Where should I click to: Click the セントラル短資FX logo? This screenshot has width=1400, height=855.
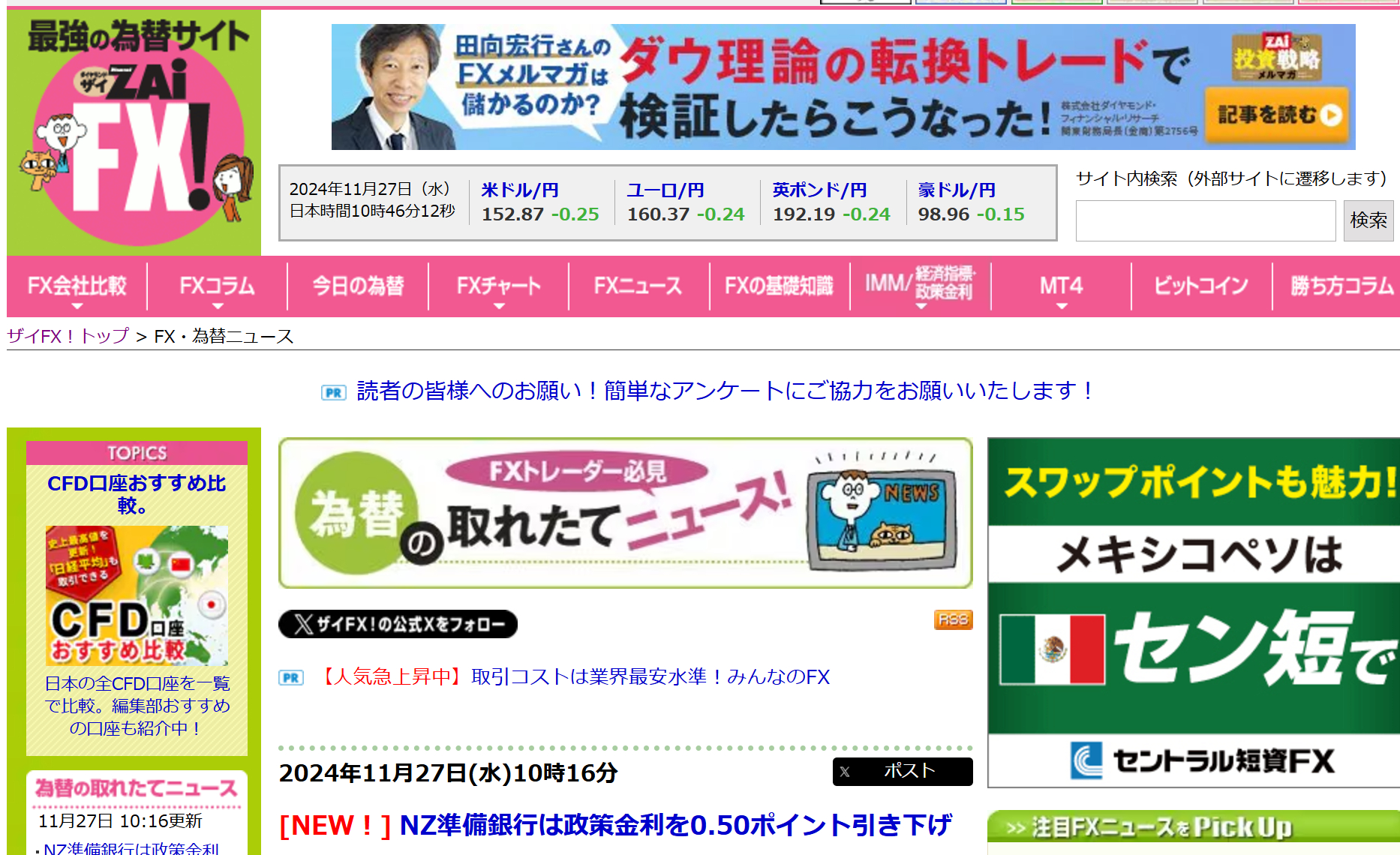click(1203, 760)
